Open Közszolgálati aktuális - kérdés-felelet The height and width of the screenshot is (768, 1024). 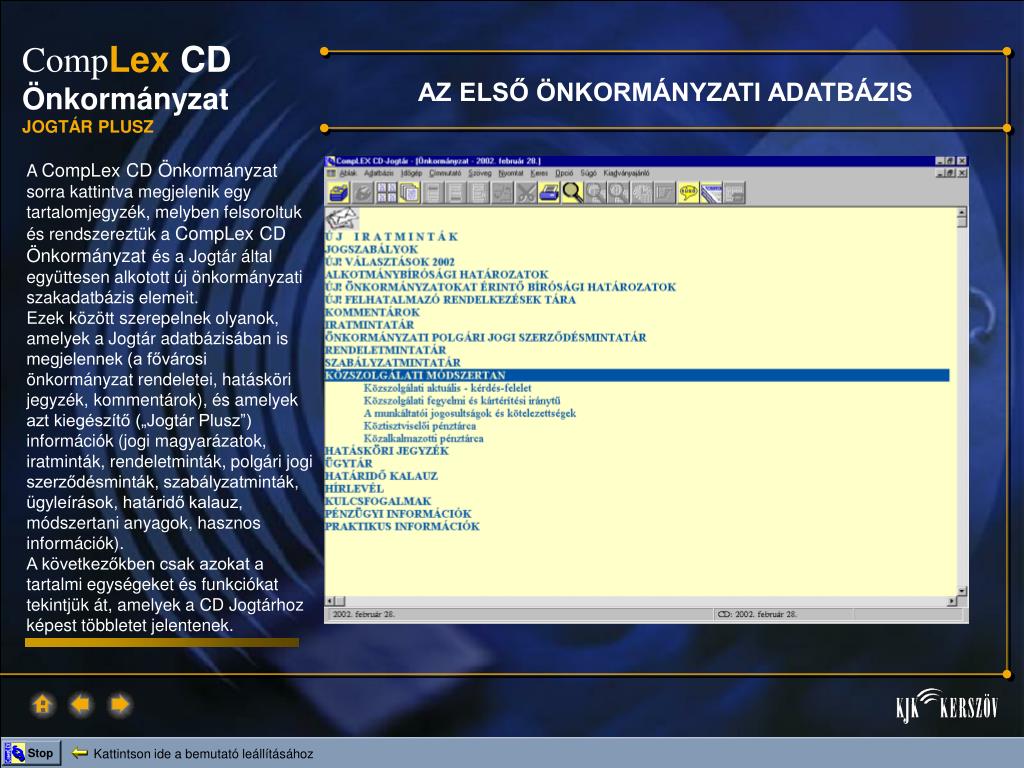point(447,388)
